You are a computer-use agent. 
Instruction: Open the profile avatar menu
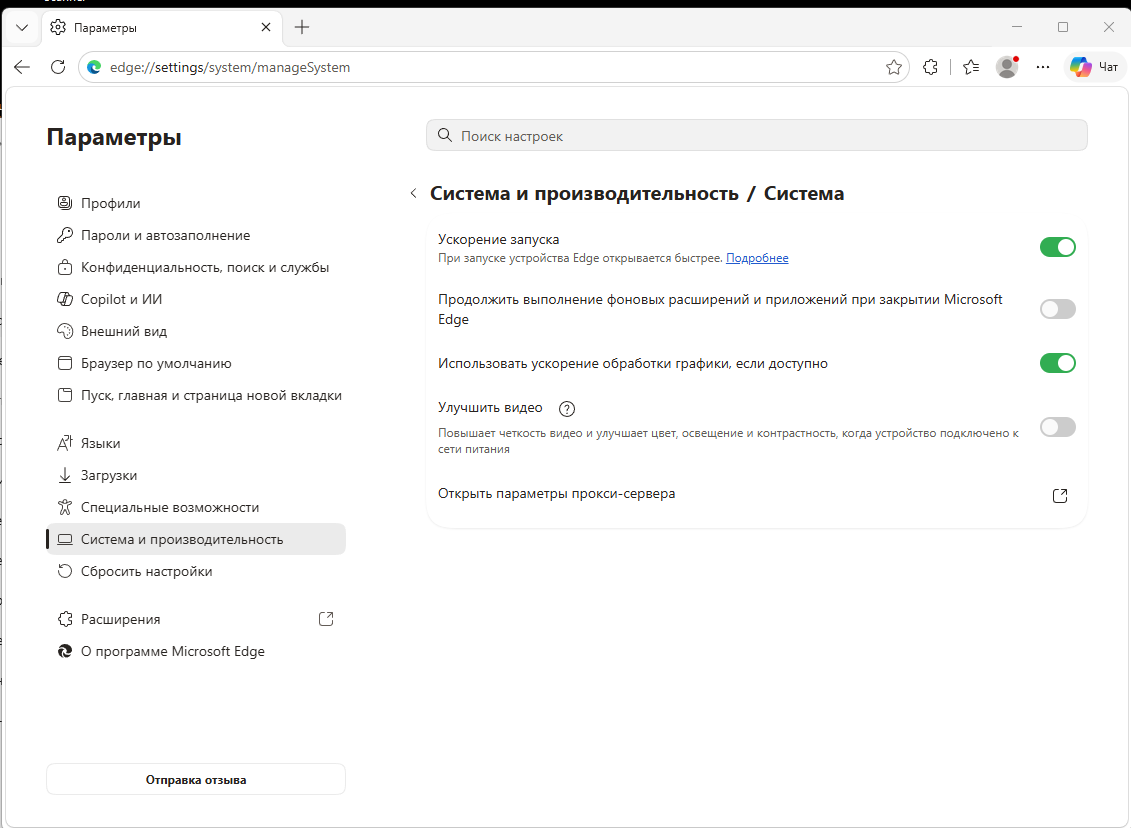click(x=1007, y=67)
